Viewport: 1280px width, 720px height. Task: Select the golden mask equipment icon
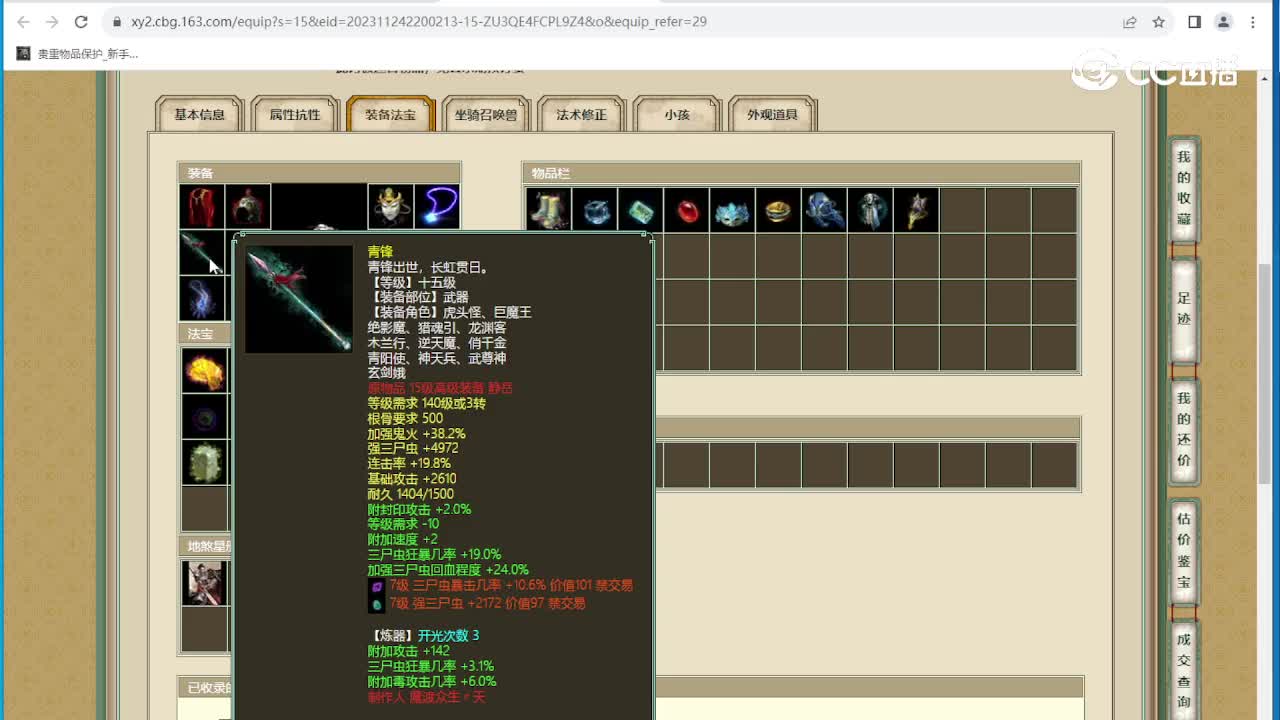pyautogui.click(x=390, y=207)
